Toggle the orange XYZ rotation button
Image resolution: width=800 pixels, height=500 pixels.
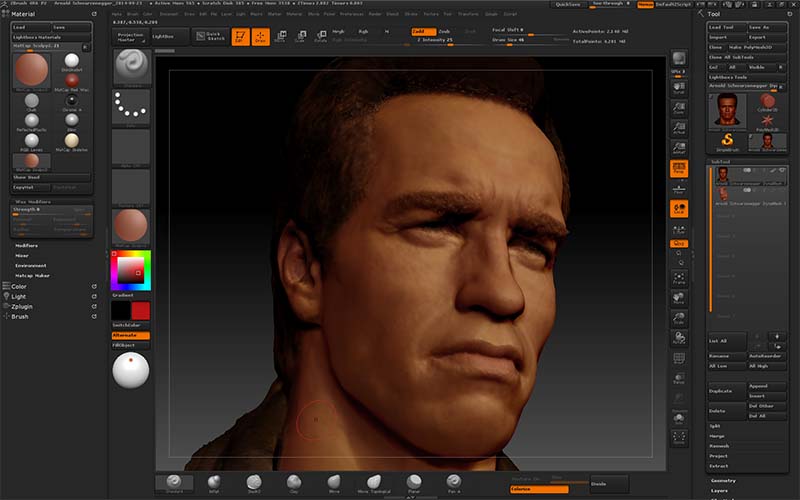tap(679, 244)
